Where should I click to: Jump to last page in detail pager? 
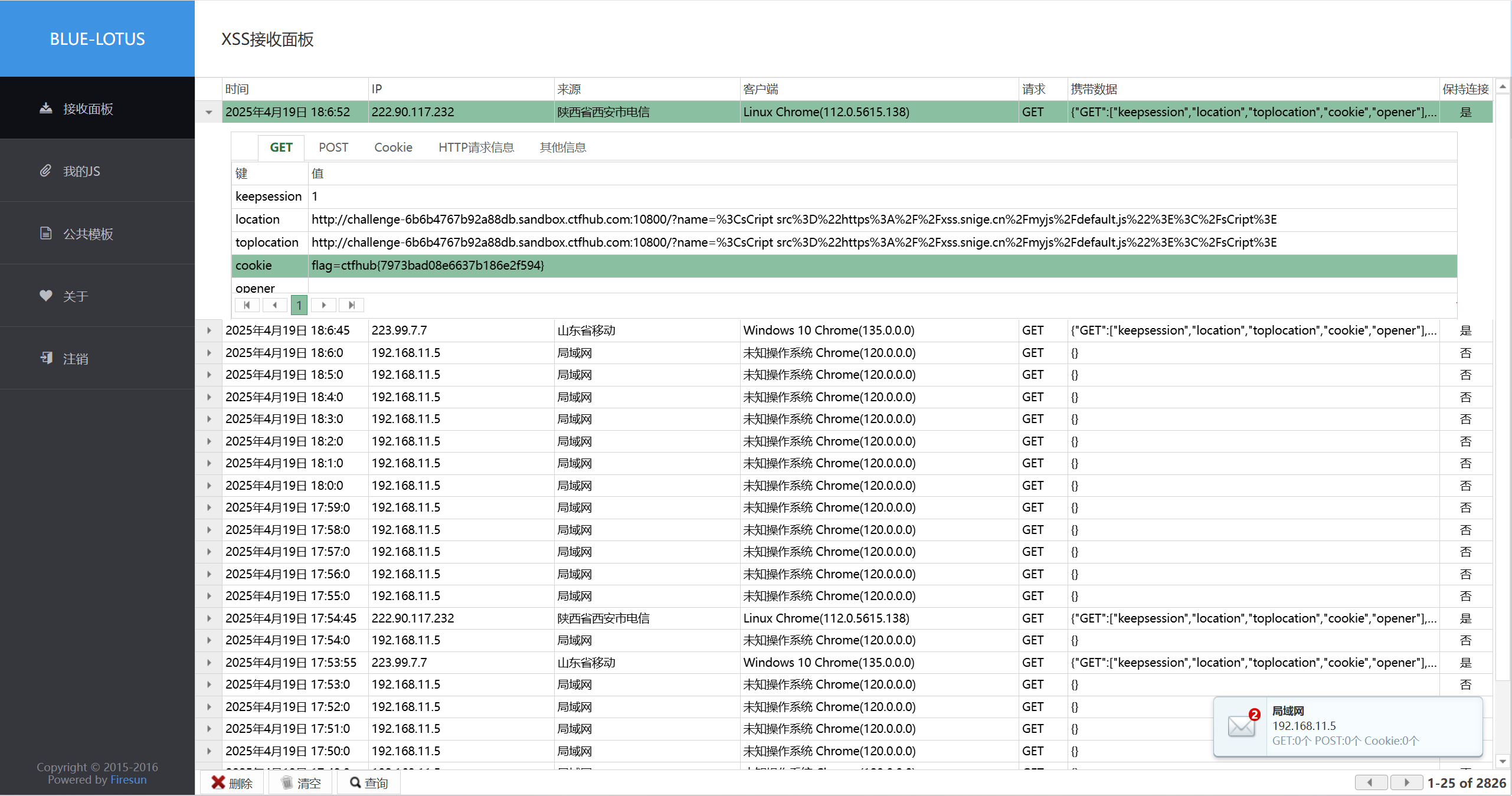click(352, 305)
